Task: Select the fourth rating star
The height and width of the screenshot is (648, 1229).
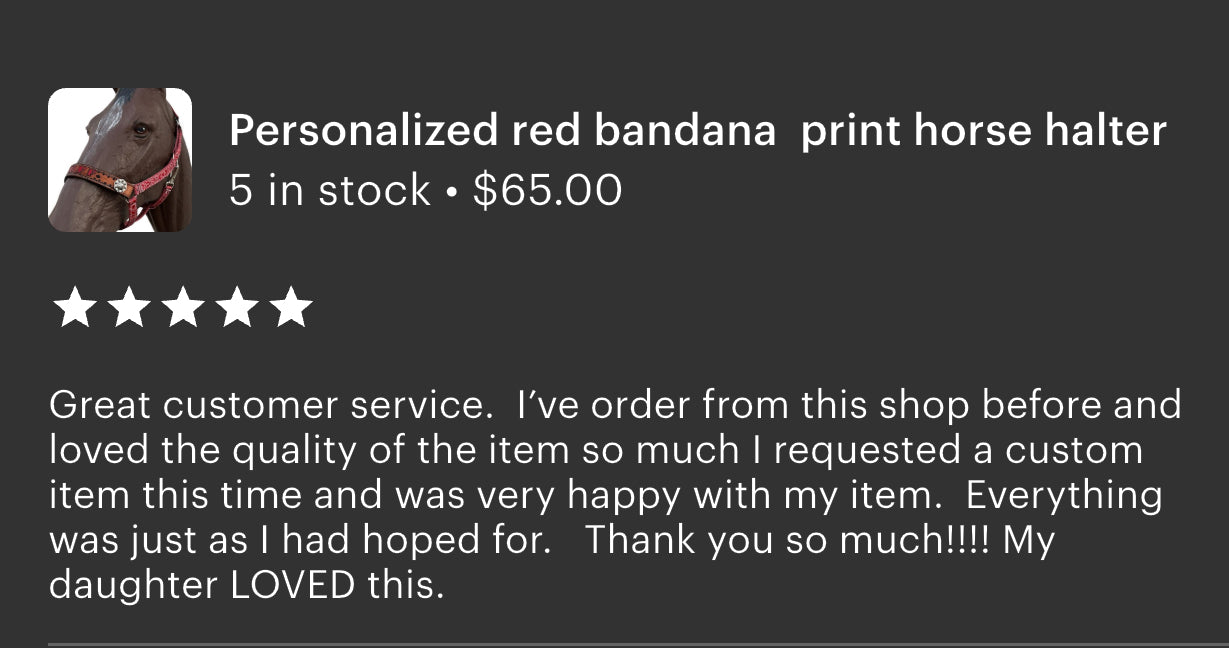Action: [237, 307]
